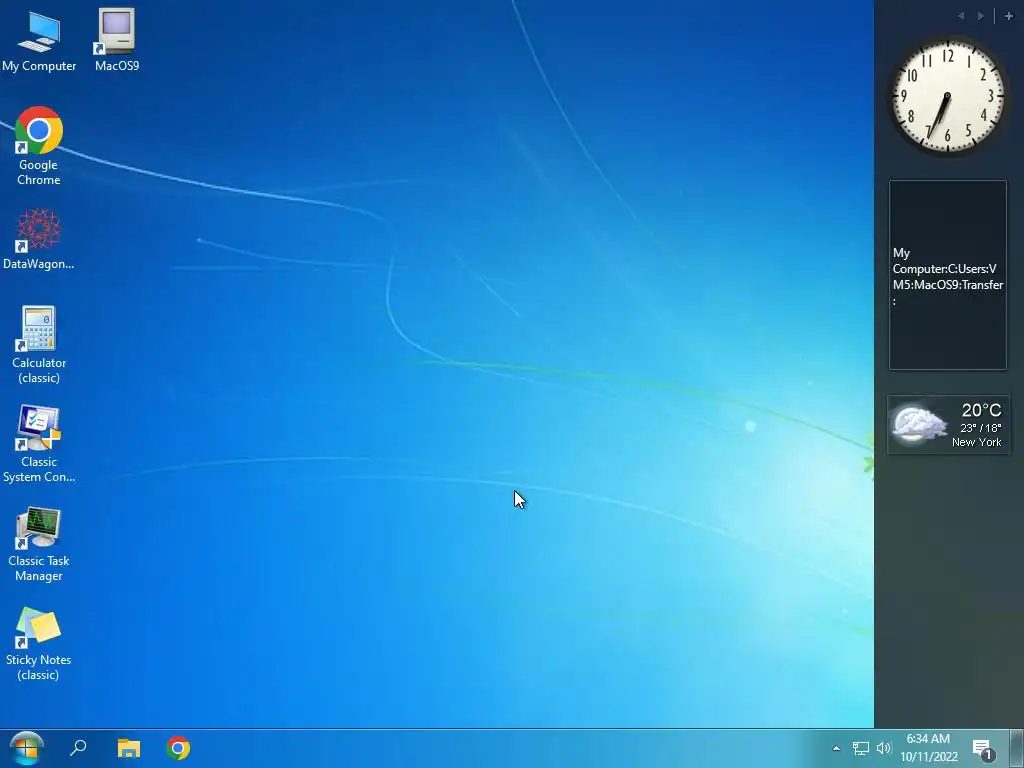The image size is (1024, 768).
Task: Launch Chrome from the taskbar
Action: click(178, 748)
